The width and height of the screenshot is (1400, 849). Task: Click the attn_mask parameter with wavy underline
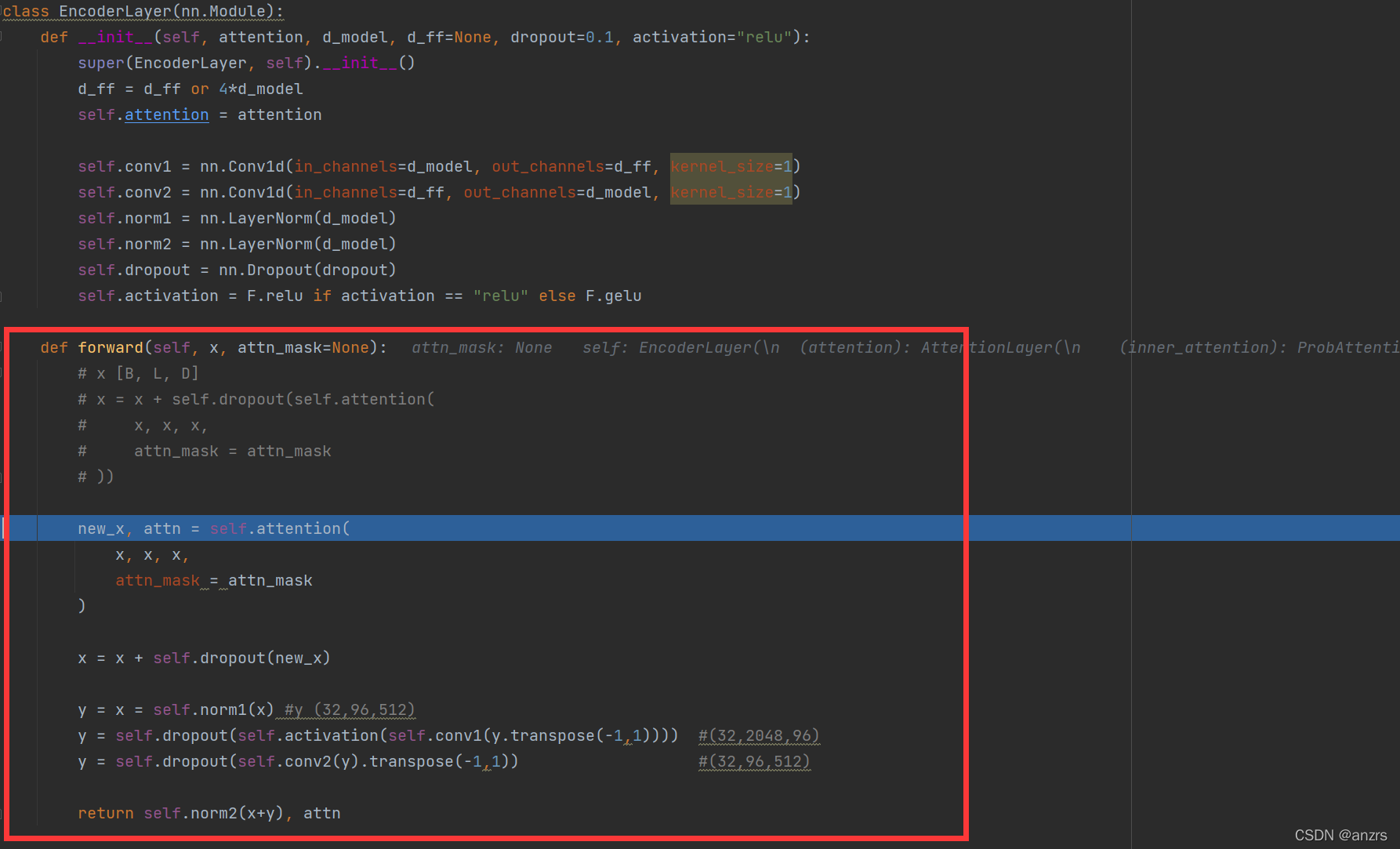click(157, 580)
